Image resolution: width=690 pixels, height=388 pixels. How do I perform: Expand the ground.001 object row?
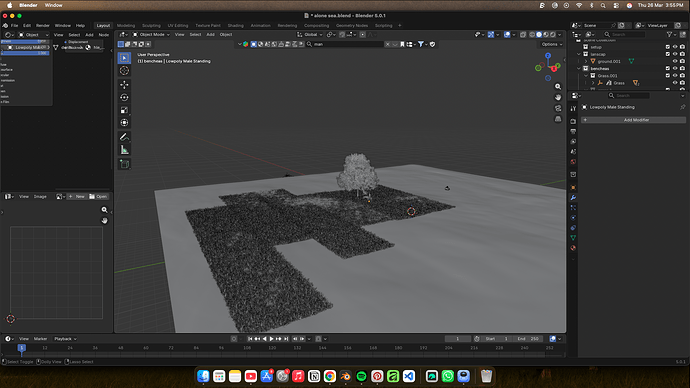(x=586, y=61)
